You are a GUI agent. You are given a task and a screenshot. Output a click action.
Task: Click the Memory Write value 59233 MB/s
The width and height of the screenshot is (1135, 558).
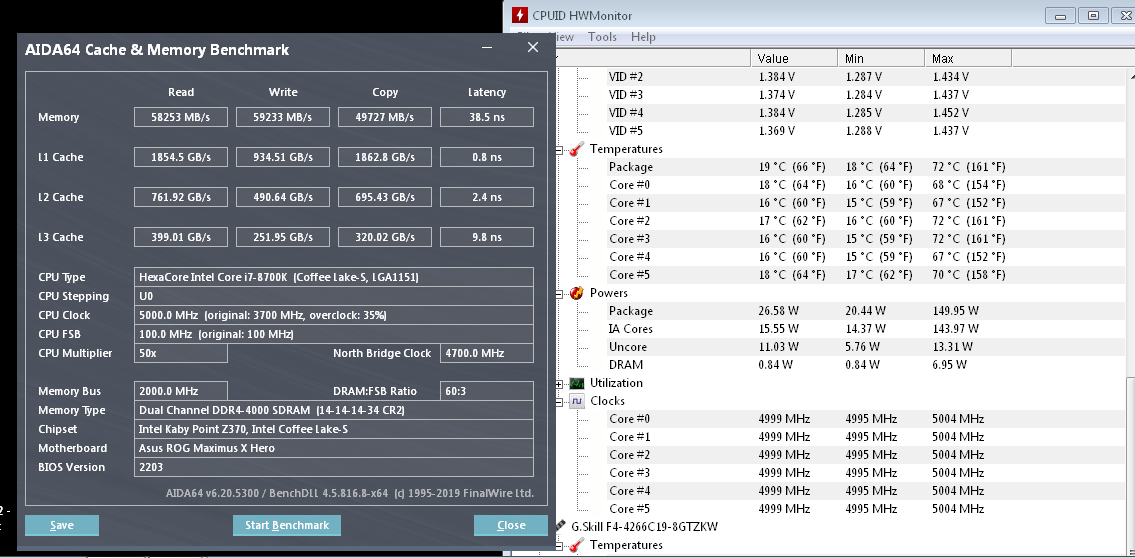[x=283, y=117]
